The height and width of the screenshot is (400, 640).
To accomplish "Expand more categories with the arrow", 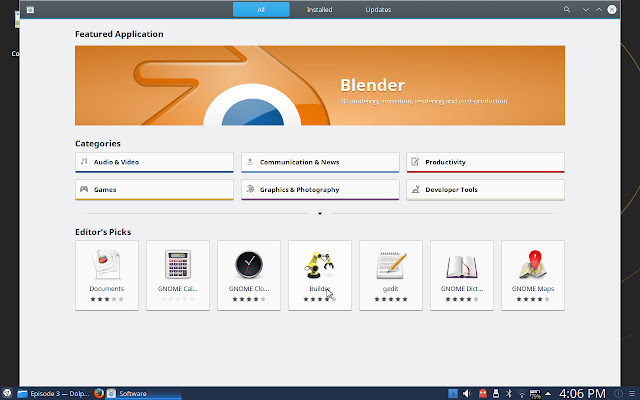I will 320,213.
